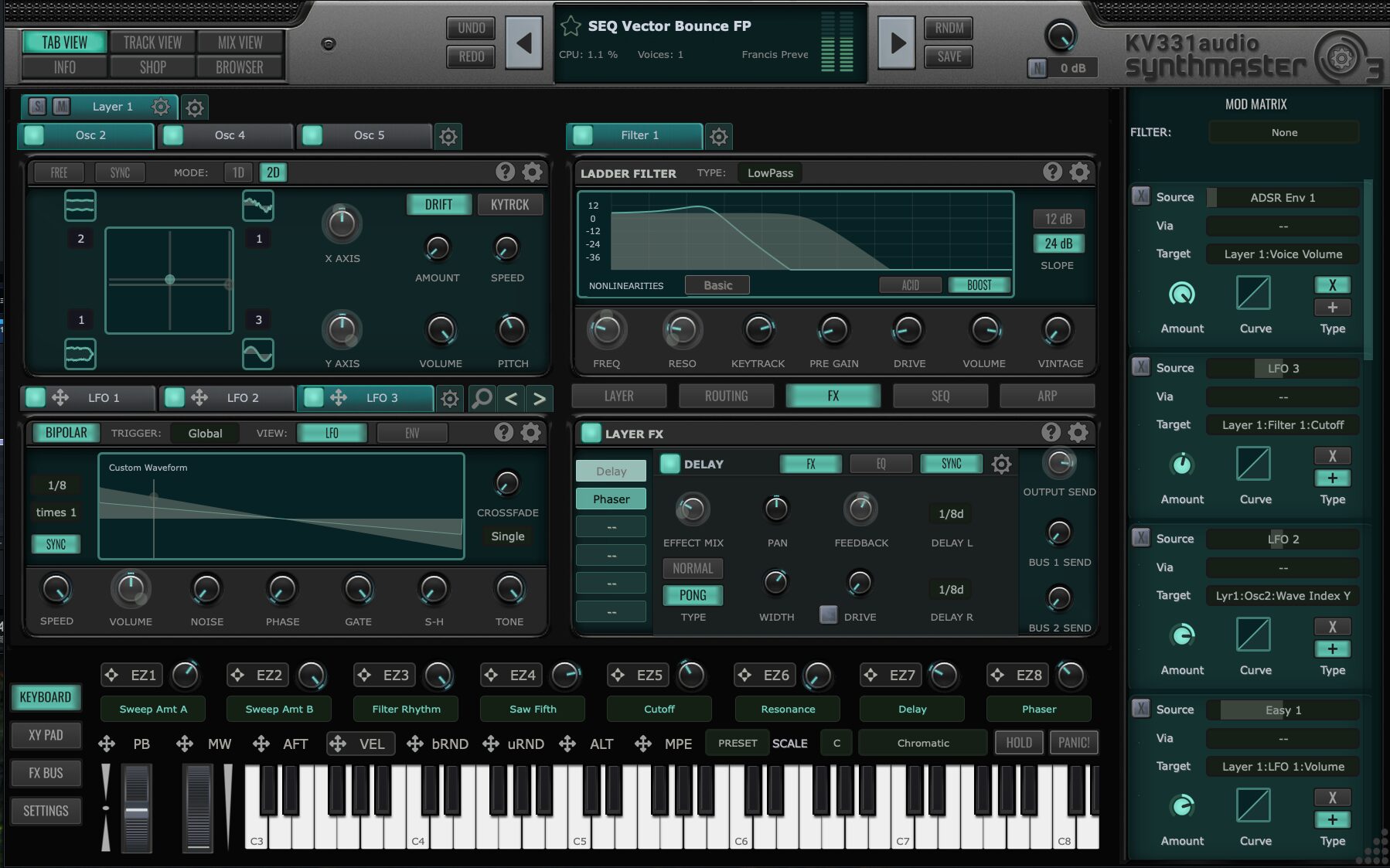Open Layer 1 gear settings icon
Screen dimensions: 1390x868
tap(161, 107)
